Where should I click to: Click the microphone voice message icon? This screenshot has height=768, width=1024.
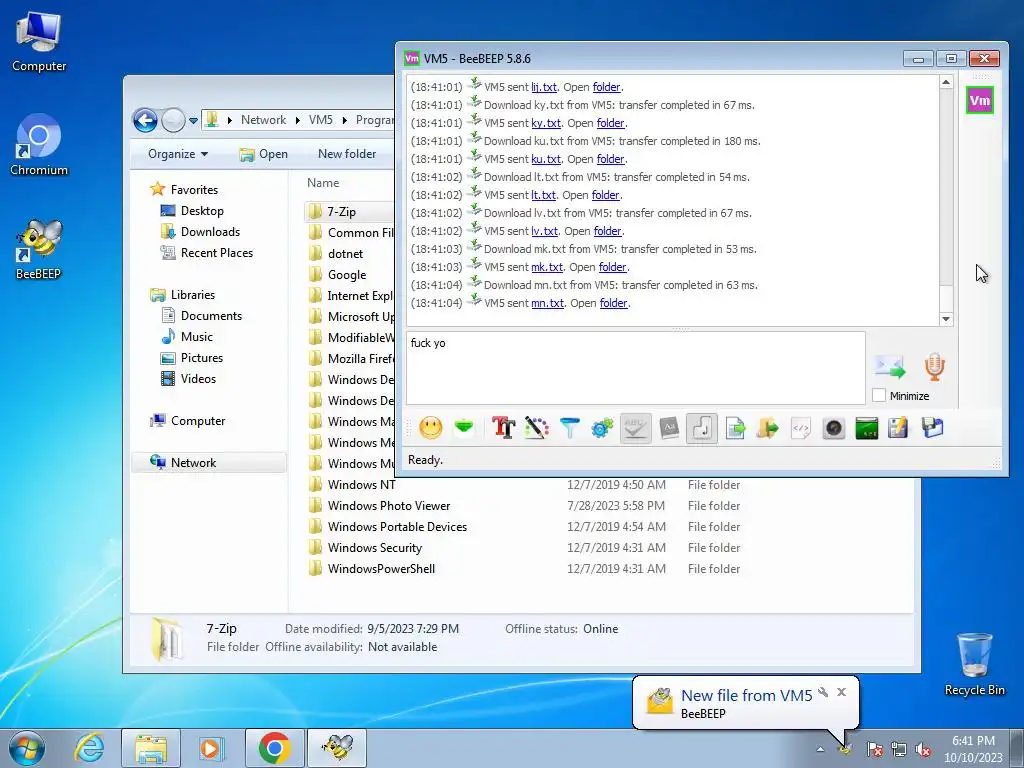935,367
